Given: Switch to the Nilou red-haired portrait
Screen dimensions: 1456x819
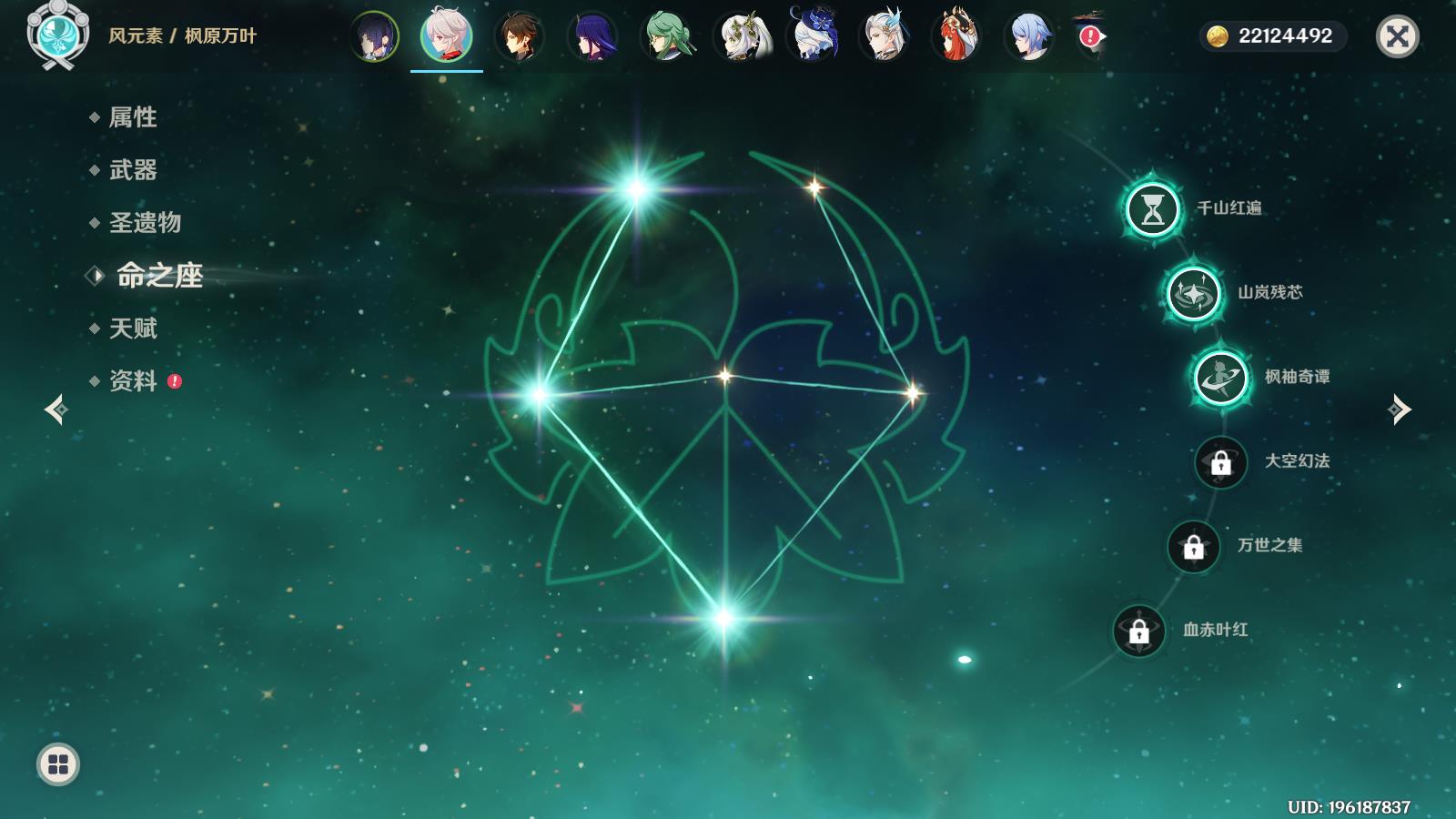Looking at the screenshot, I should (x=956, y=35).
